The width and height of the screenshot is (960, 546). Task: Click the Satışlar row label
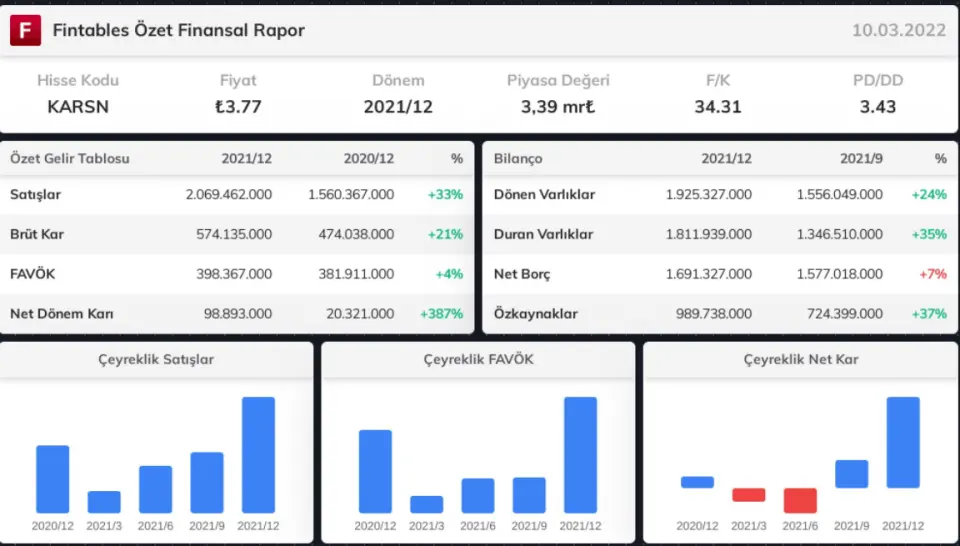[36, 194]
